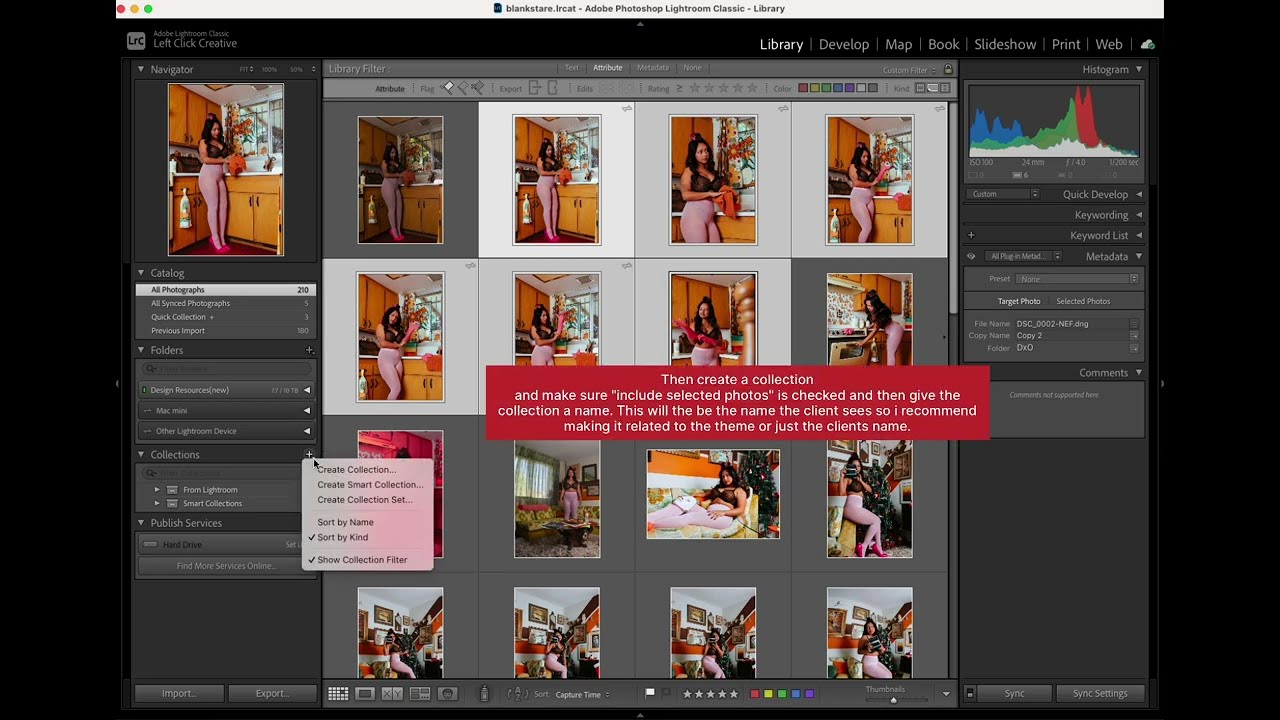Click the plus icon in Folders header
Screen dimensions: 1280x720
(309, 350)
